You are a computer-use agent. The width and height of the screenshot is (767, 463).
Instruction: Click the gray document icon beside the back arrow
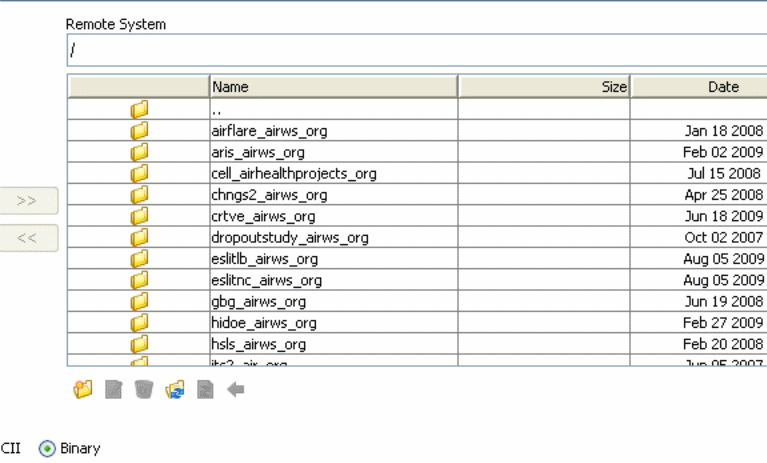coord(205,390)
